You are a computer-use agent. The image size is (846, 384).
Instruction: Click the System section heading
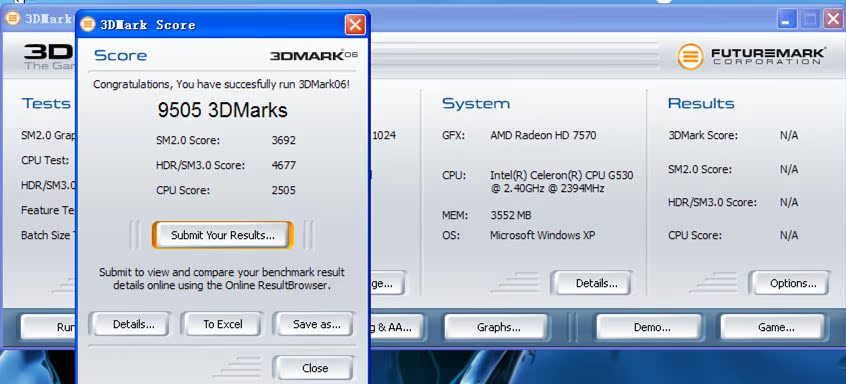(476, 104)
